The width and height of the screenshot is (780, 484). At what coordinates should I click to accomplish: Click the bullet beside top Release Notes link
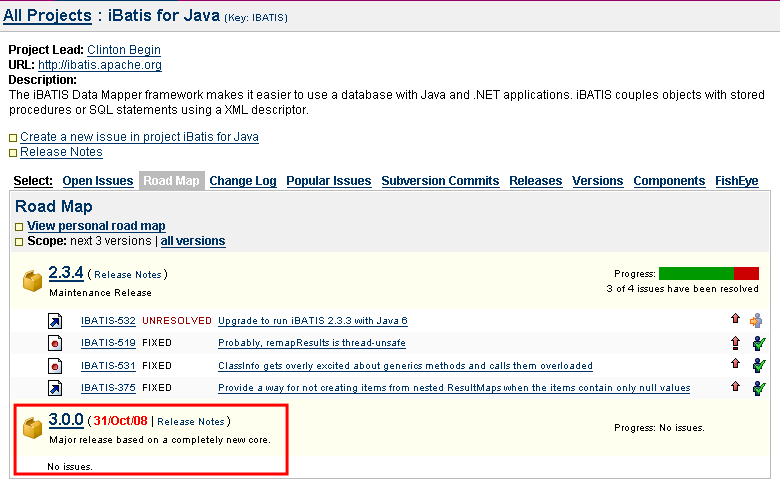pyautogui.click(x=13, y=153)
